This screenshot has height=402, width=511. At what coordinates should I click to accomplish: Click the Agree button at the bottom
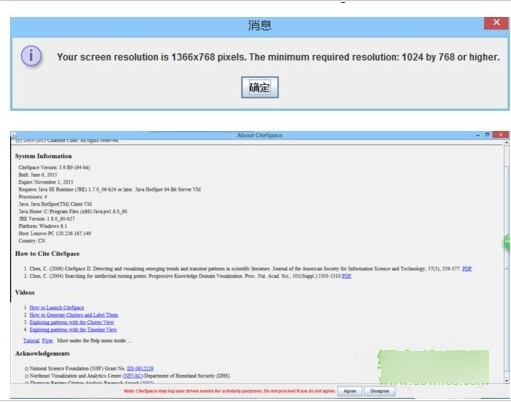coord(350,391)
